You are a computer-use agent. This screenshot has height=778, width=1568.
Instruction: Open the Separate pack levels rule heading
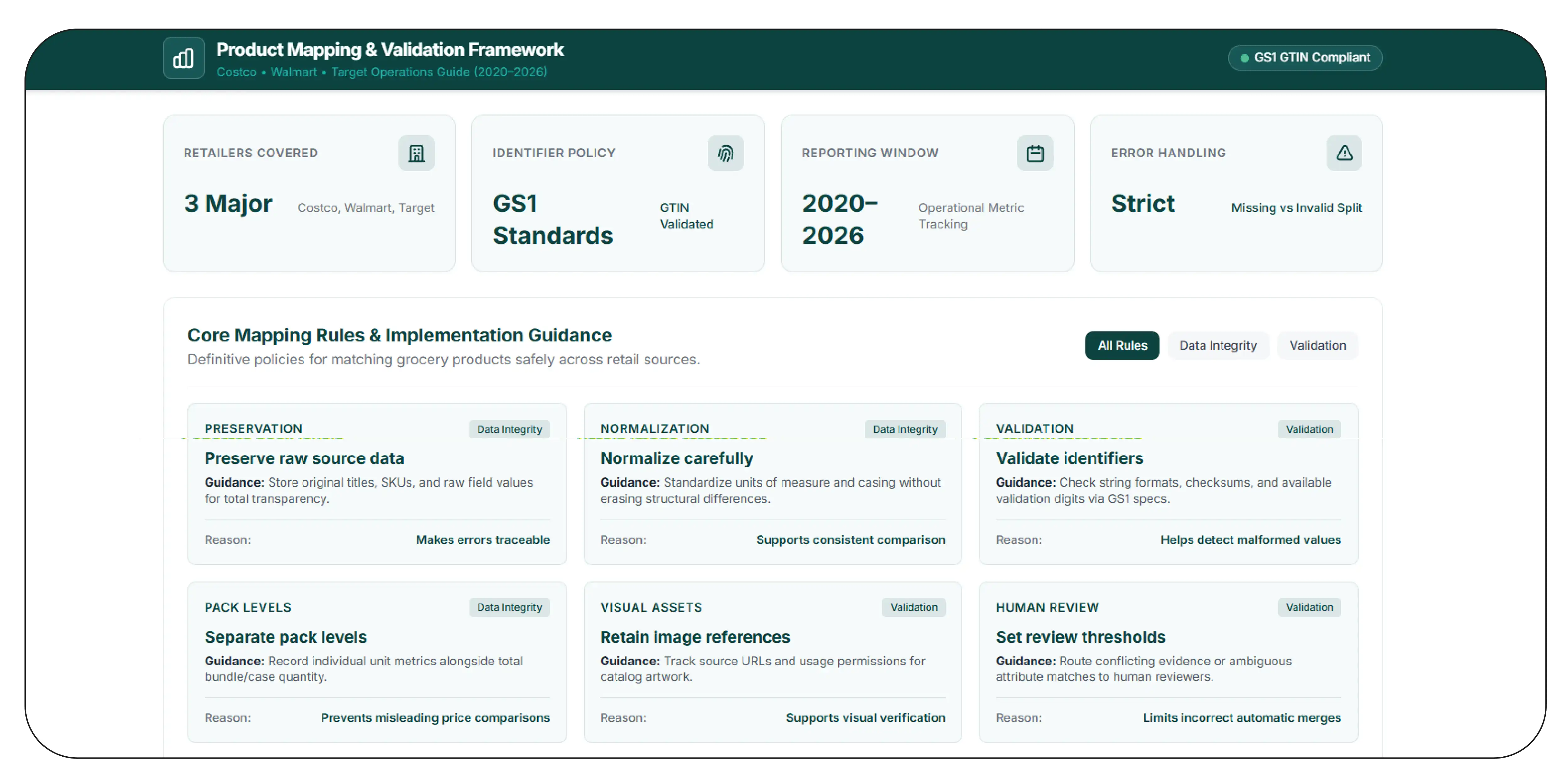(285, 637)
